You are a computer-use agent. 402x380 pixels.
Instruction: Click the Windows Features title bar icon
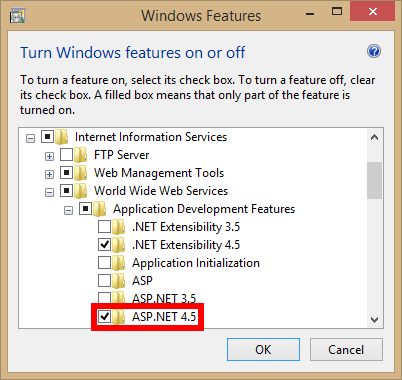click(x=17, y=16)
